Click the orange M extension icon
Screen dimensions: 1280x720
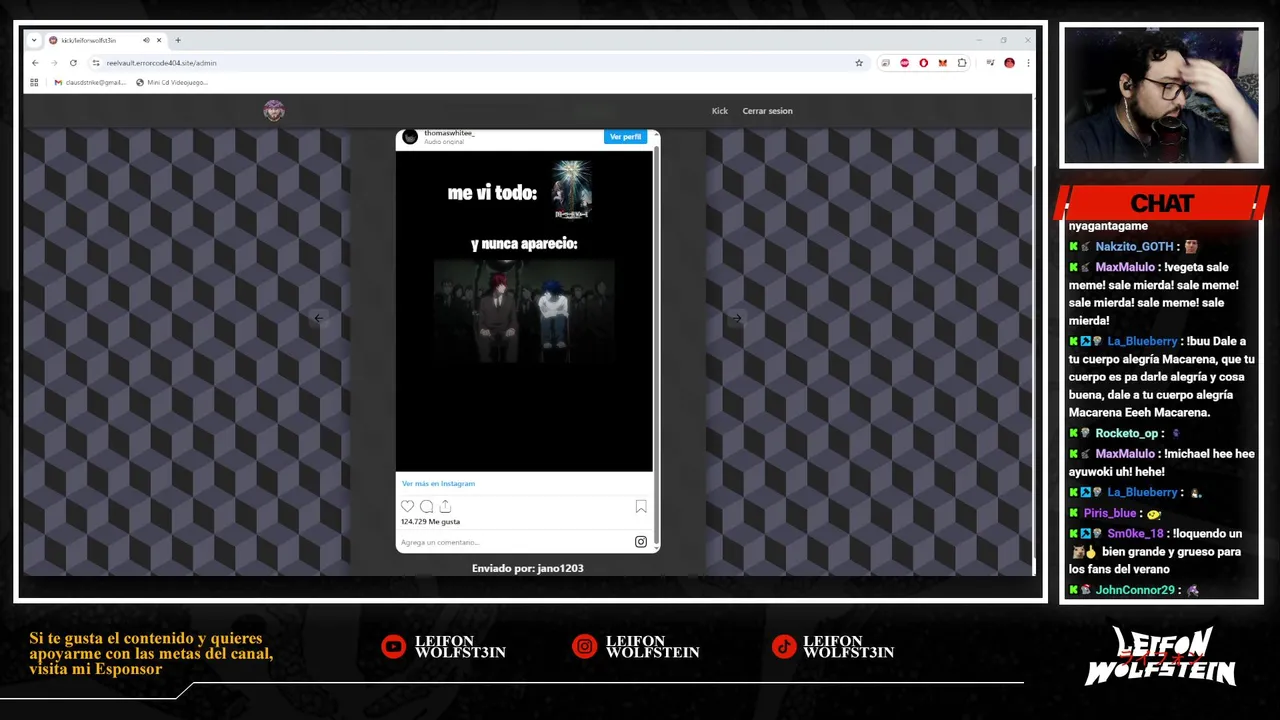(942, 63)
